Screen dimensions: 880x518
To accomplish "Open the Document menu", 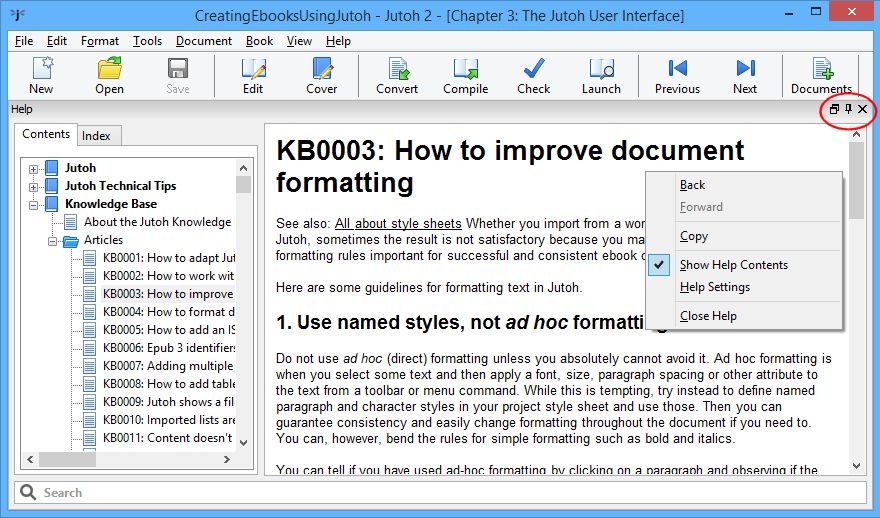I will pyautogui.click(x=204, y=41).
